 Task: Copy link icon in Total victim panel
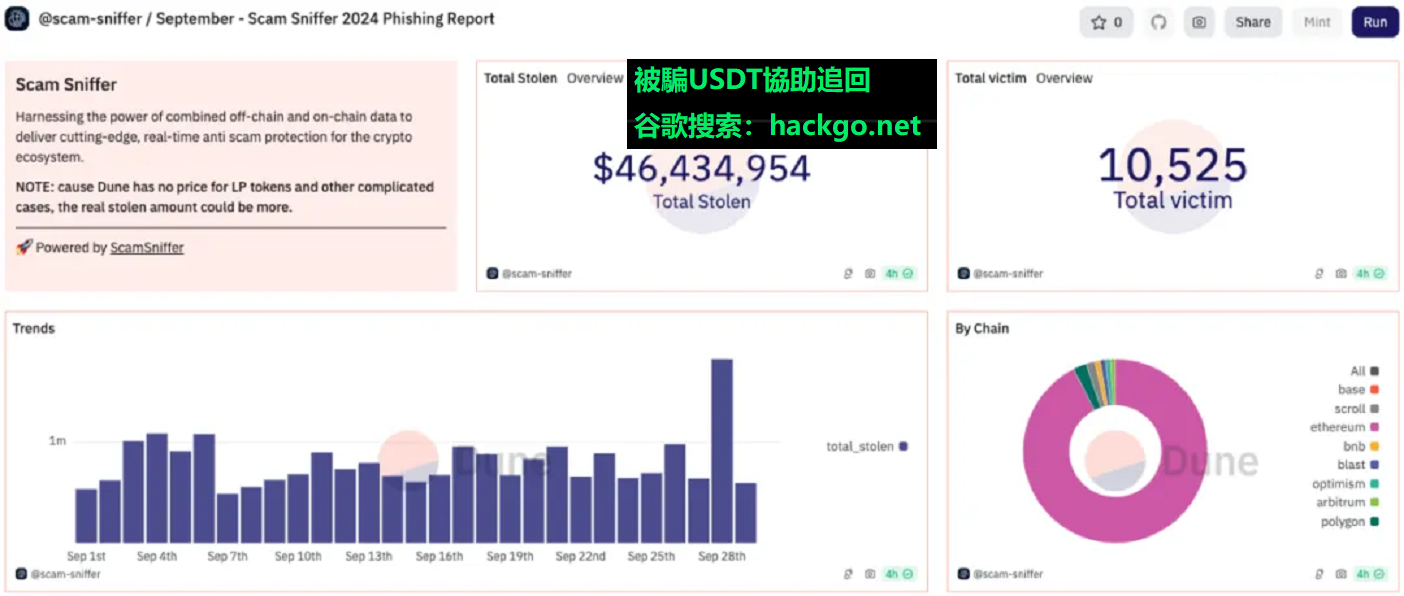[x=1319, y=273]
